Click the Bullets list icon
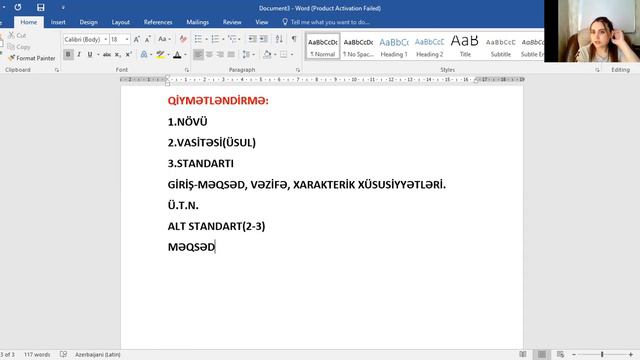The width and height of the screenshot is (640, 360). [x=198, y=39]
